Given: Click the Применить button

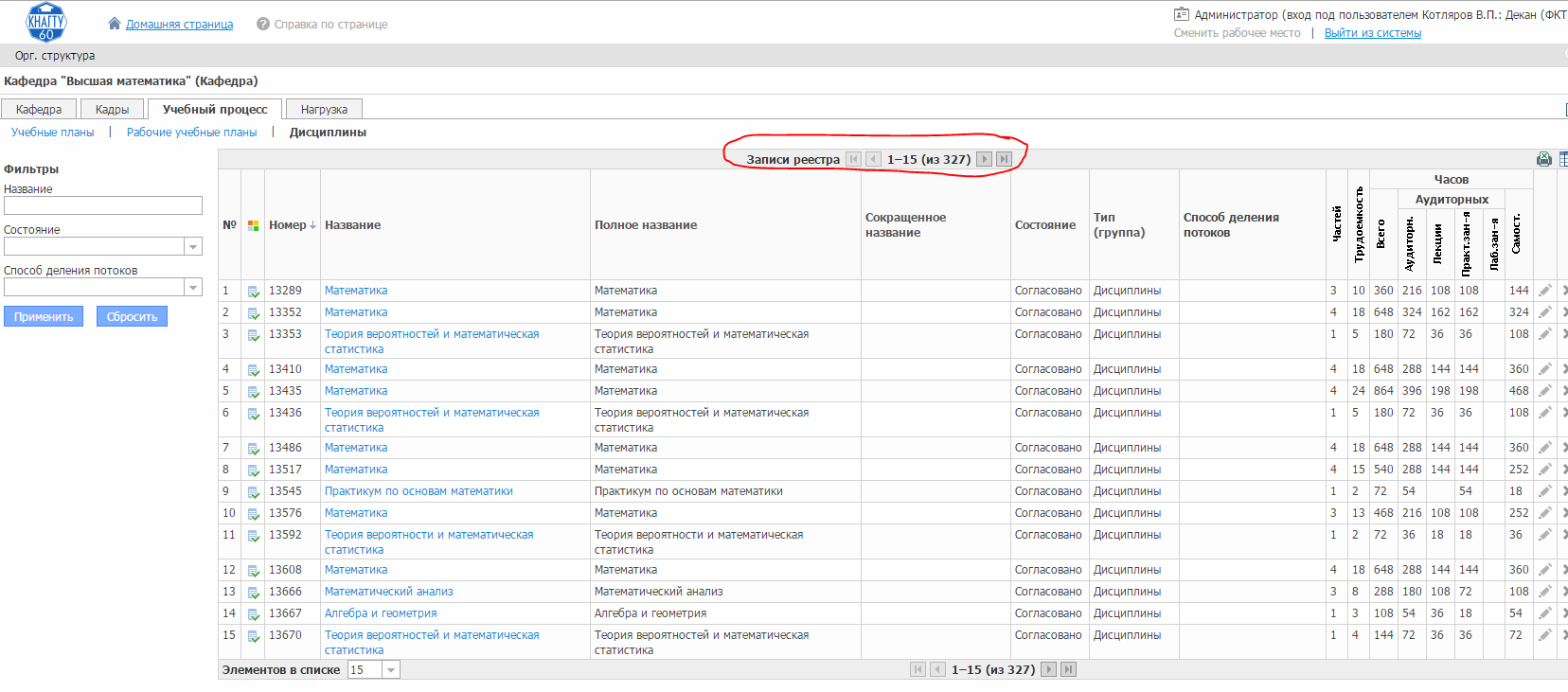Looking at the screenshot, I should [44, 316].
